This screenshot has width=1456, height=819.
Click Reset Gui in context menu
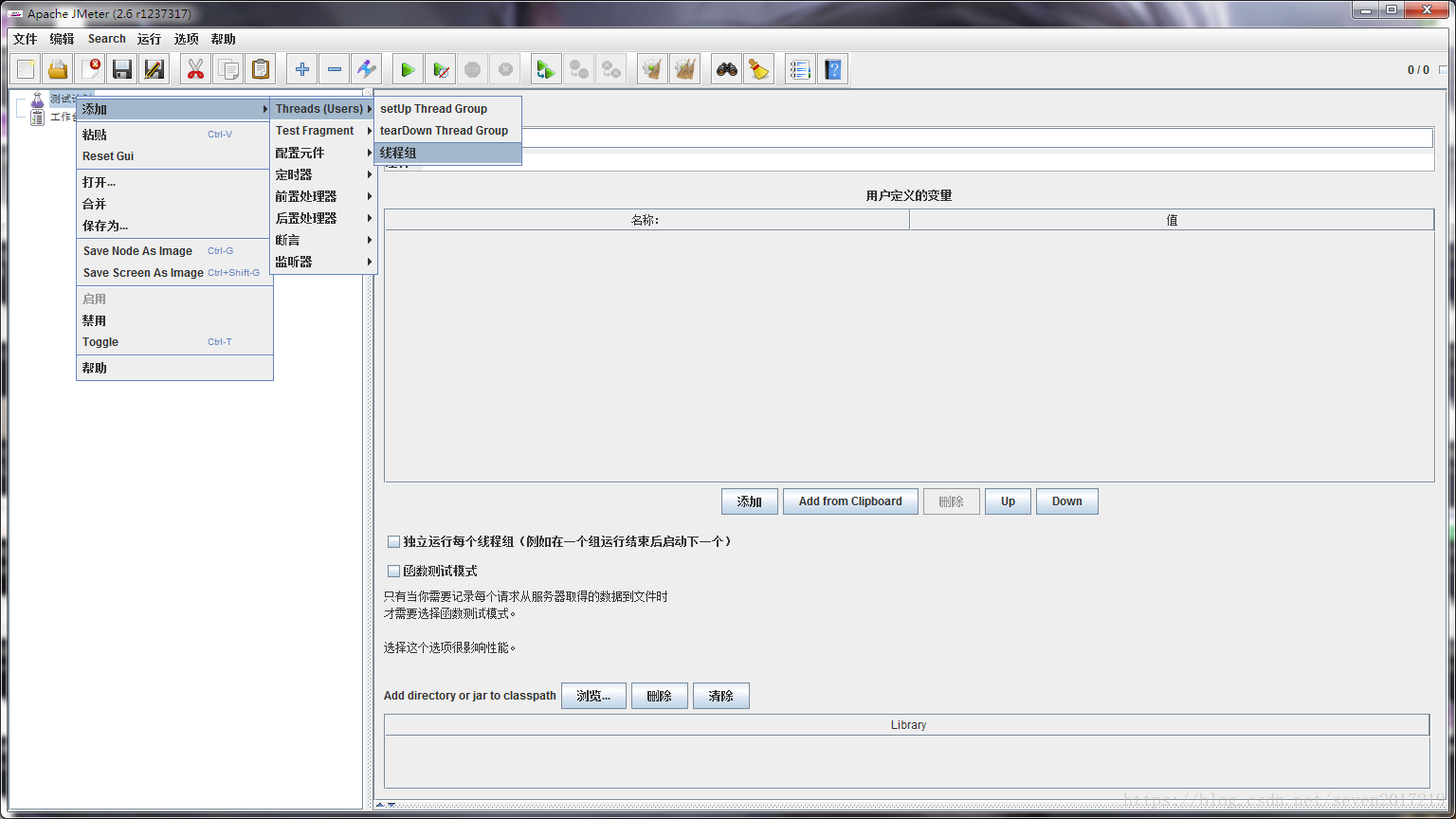(174, 156)
